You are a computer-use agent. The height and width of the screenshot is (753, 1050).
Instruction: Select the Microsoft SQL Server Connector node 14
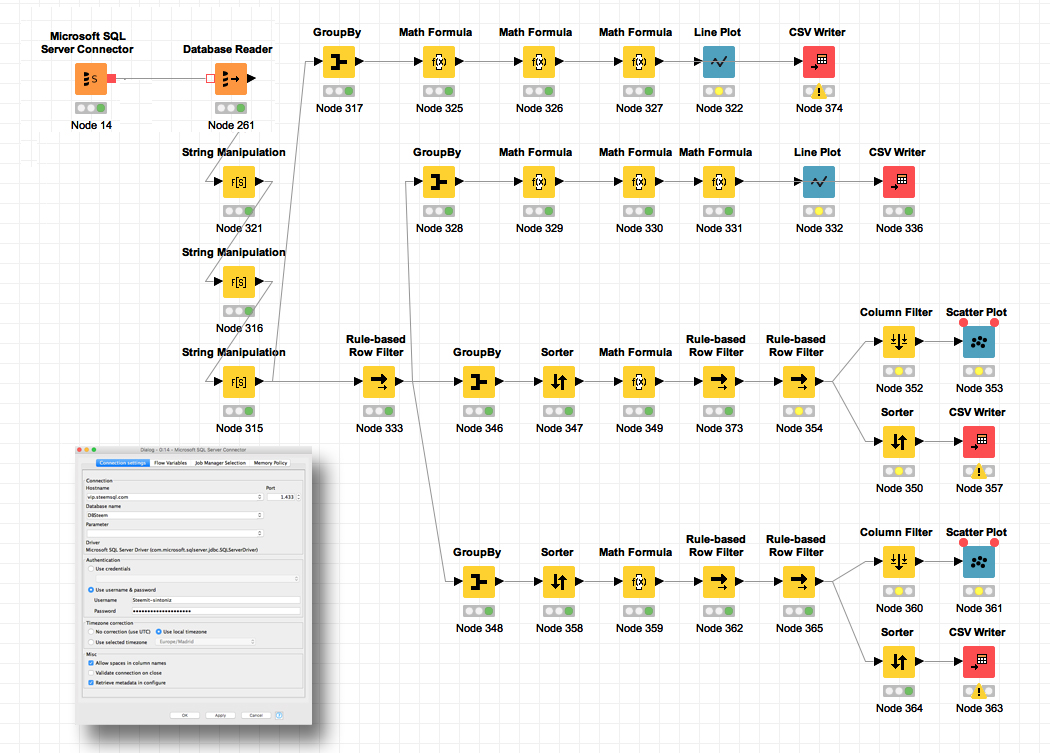pyautogui.click(x=91, y=79)
